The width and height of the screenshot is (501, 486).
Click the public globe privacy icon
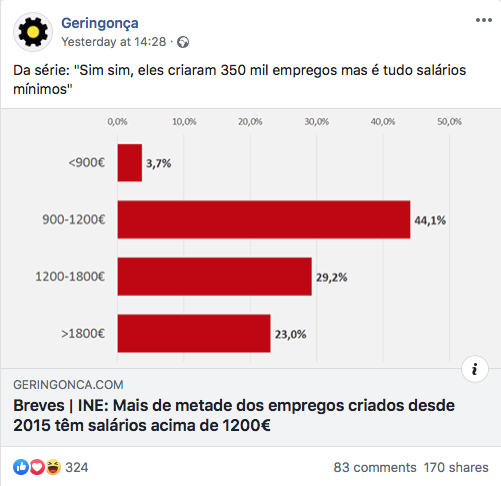coord(183,42)
